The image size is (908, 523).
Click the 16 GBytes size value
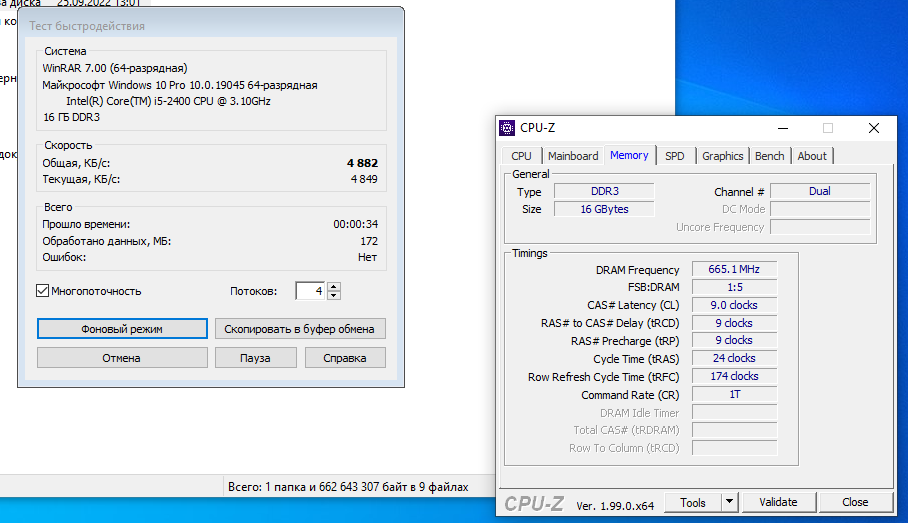(x=605, y=209)
